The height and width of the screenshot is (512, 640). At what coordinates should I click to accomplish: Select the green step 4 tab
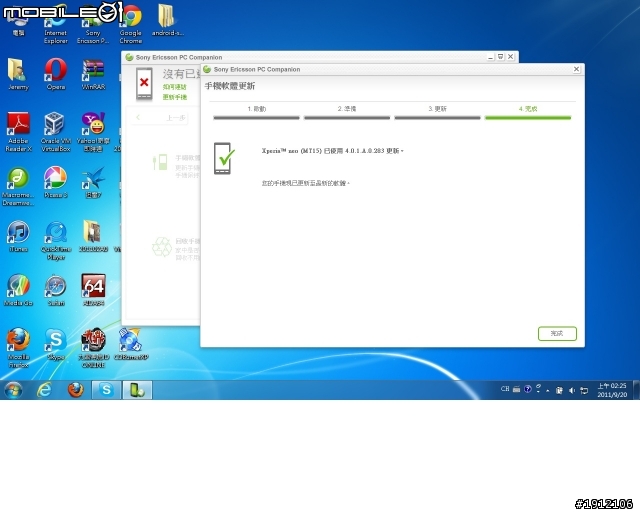tap(528, 109)
